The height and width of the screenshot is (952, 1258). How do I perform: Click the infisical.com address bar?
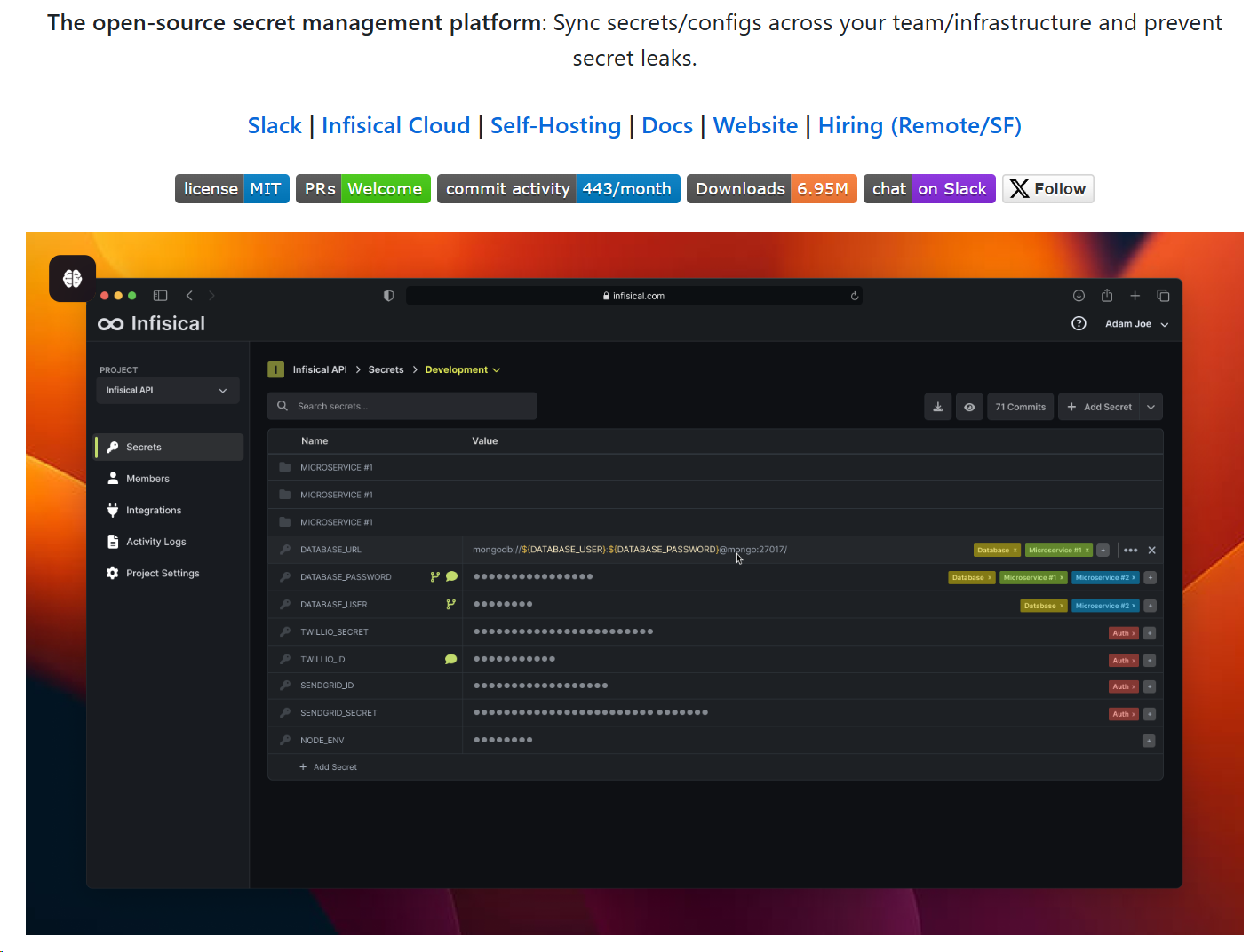coord(634,296)
